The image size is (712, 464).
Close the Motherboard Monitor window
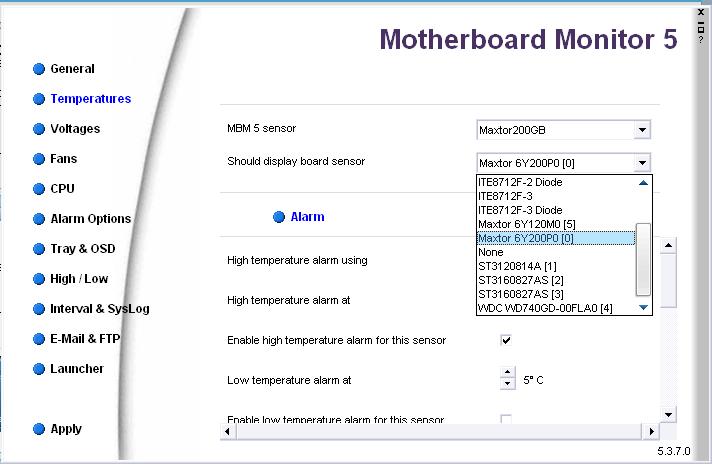701,12
